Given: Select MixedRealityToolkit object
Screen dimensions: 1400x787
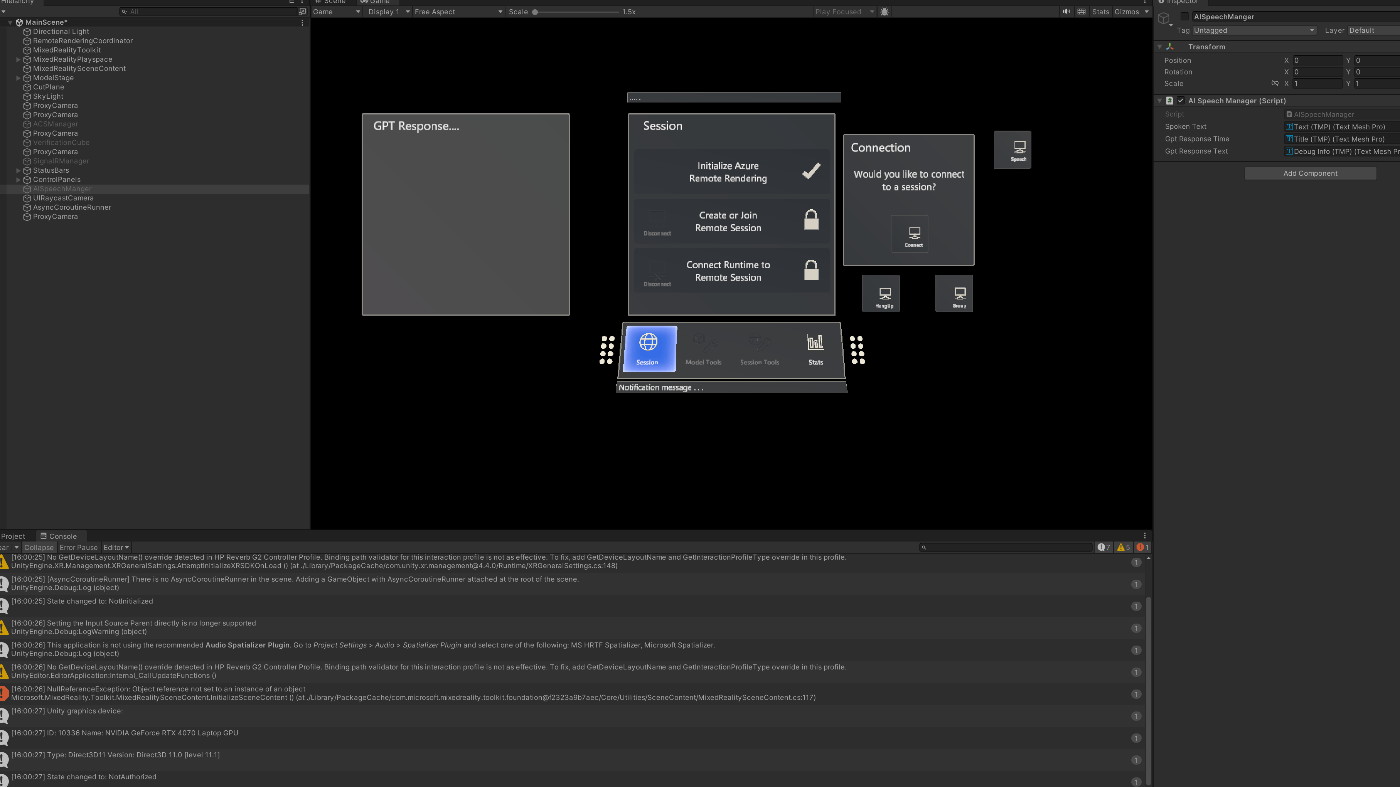Looking at the screenshot, I should pos(67,50).
